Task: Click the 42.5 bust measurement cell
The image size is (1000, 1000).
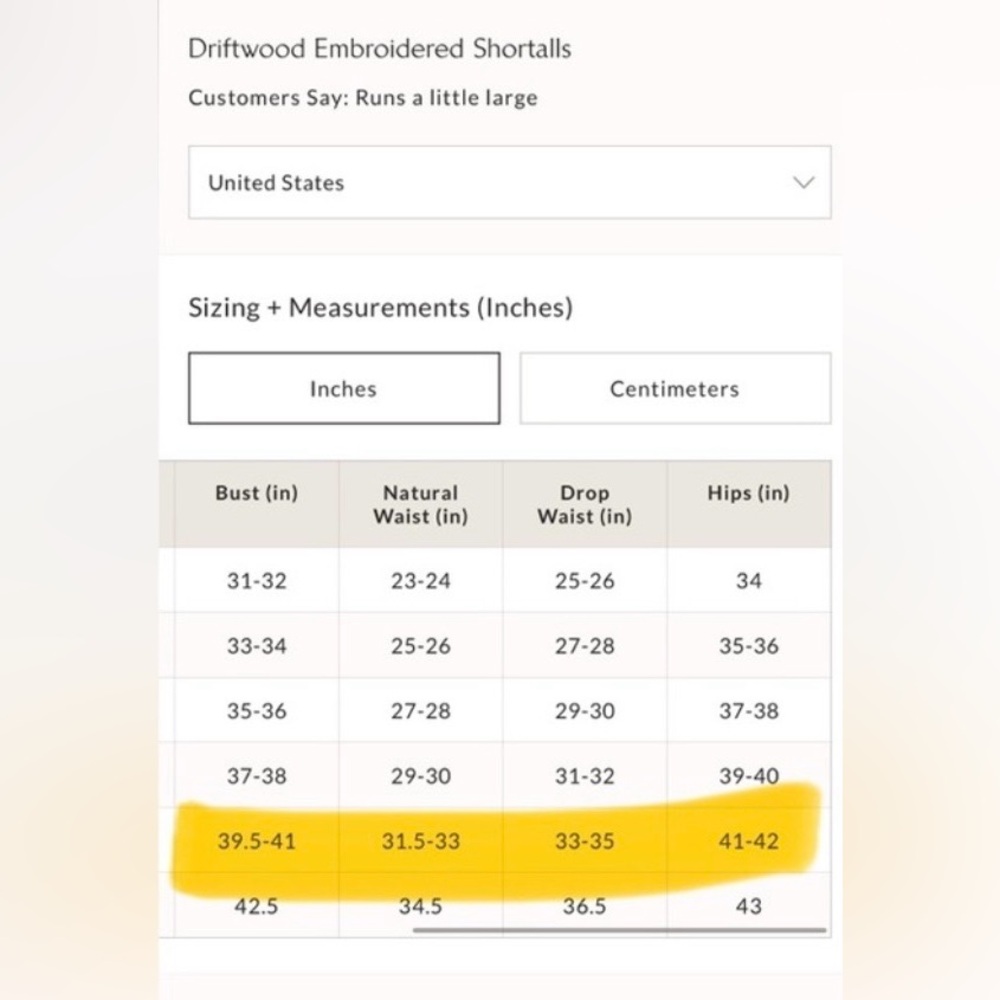Action: (x=256, y=906)
